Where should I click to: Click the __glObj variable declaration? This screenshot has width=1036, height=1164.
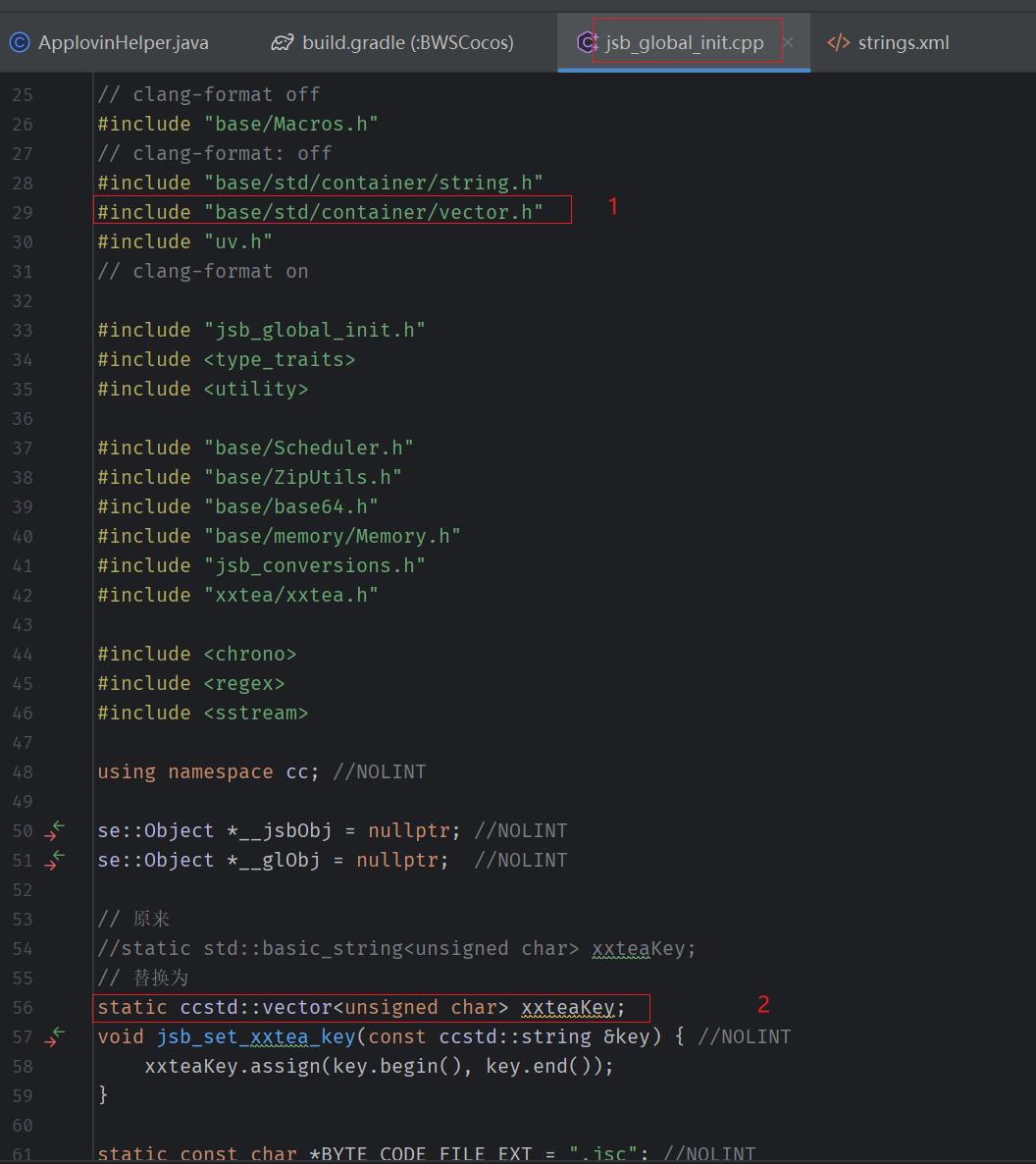click(275, 861)
